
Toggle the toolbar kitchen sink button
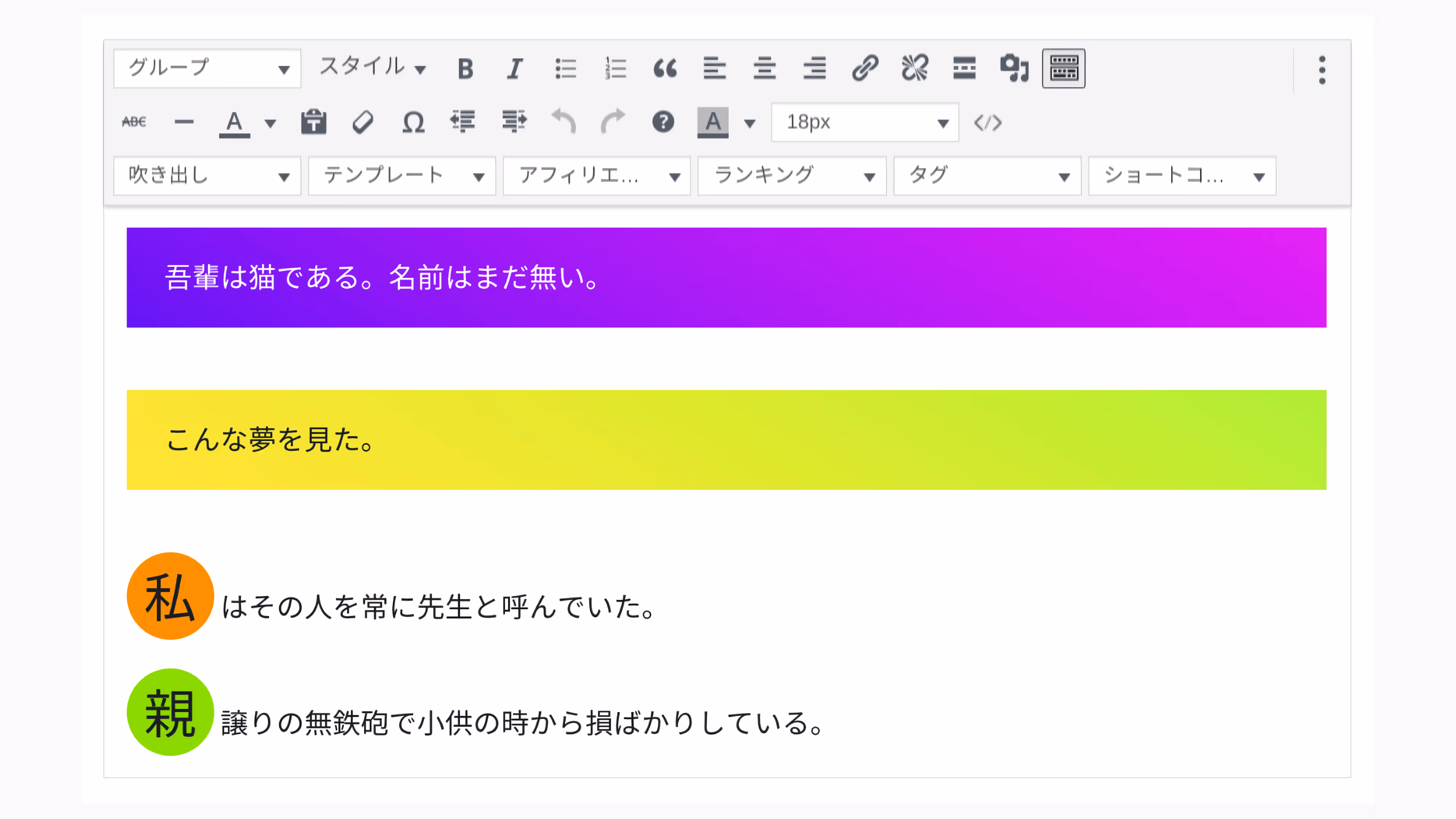click(x=1063, y=69)
